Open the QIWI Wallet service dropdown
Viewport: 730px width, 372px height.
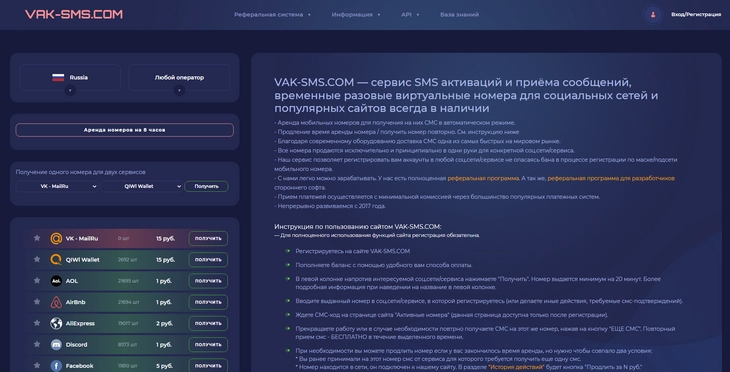[x=142, y=186]
